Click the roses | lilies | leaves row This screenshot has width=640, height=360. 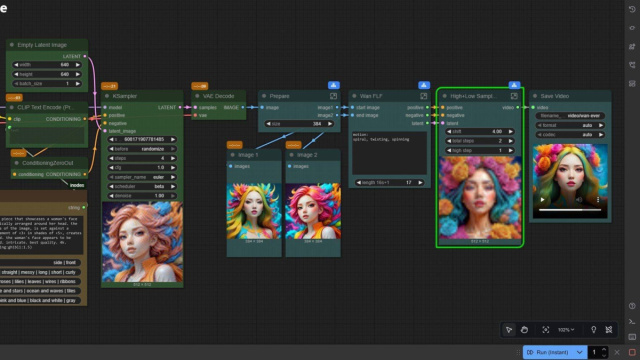[41, 282]
